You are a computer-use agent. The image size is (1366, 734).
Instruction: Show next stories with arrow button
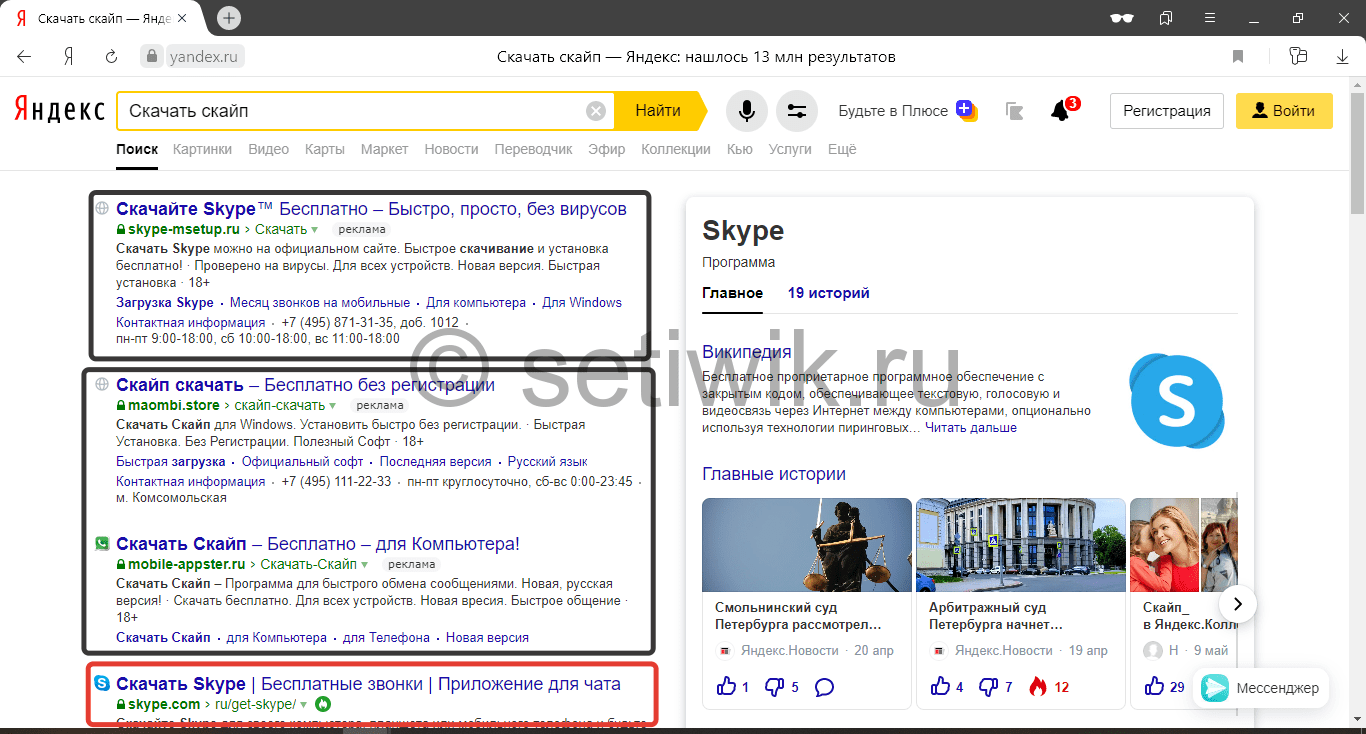(x=1238, y=603)
